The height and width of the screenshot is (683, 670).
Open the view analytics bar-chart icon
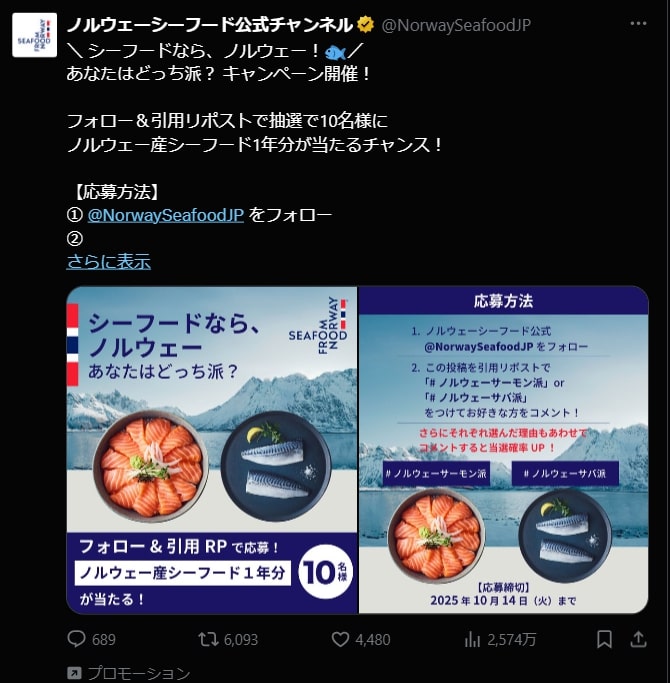pos(472,639)
